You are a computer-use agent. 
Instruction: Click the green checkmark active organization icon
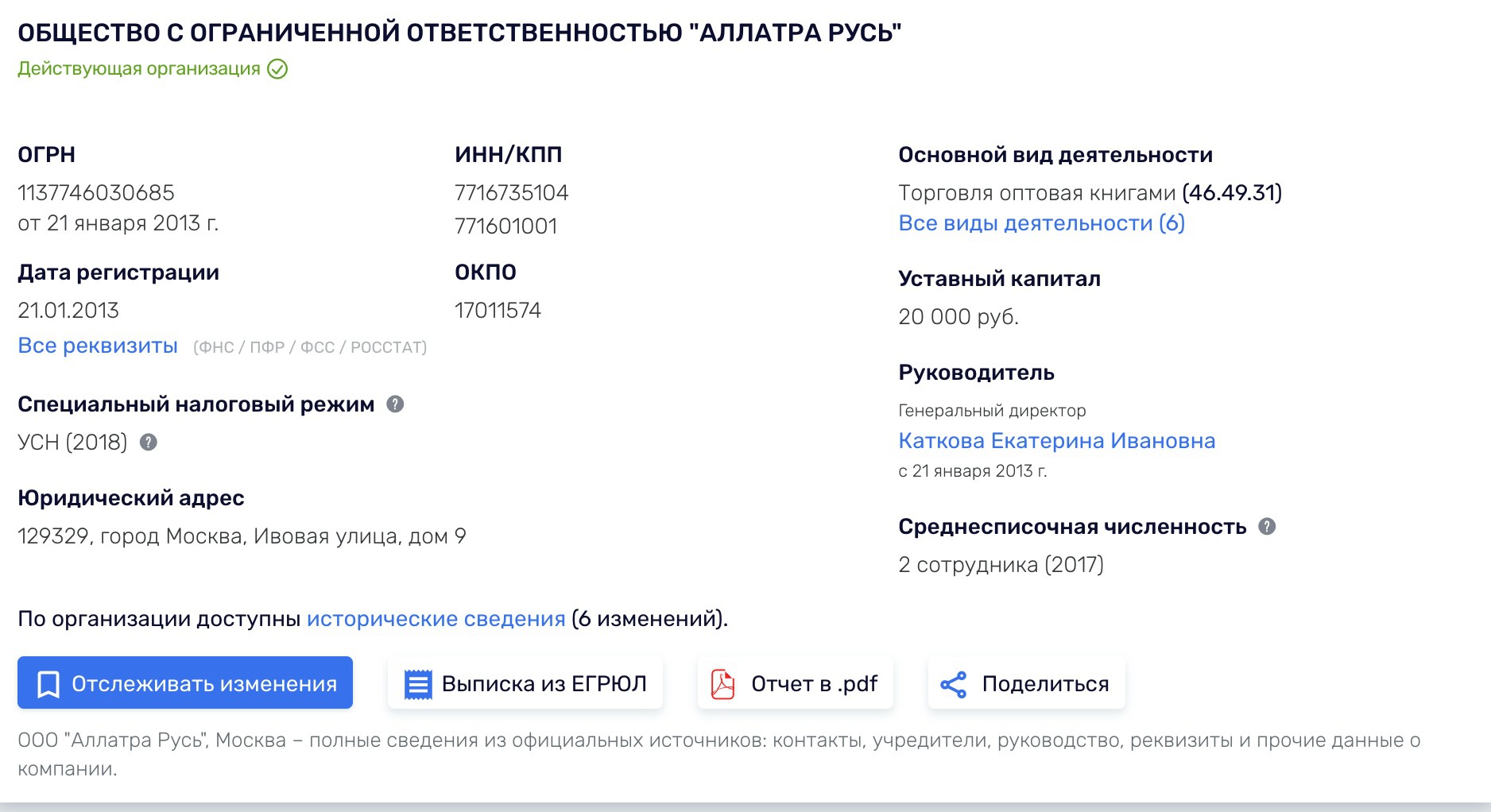(x=277, y=69)
